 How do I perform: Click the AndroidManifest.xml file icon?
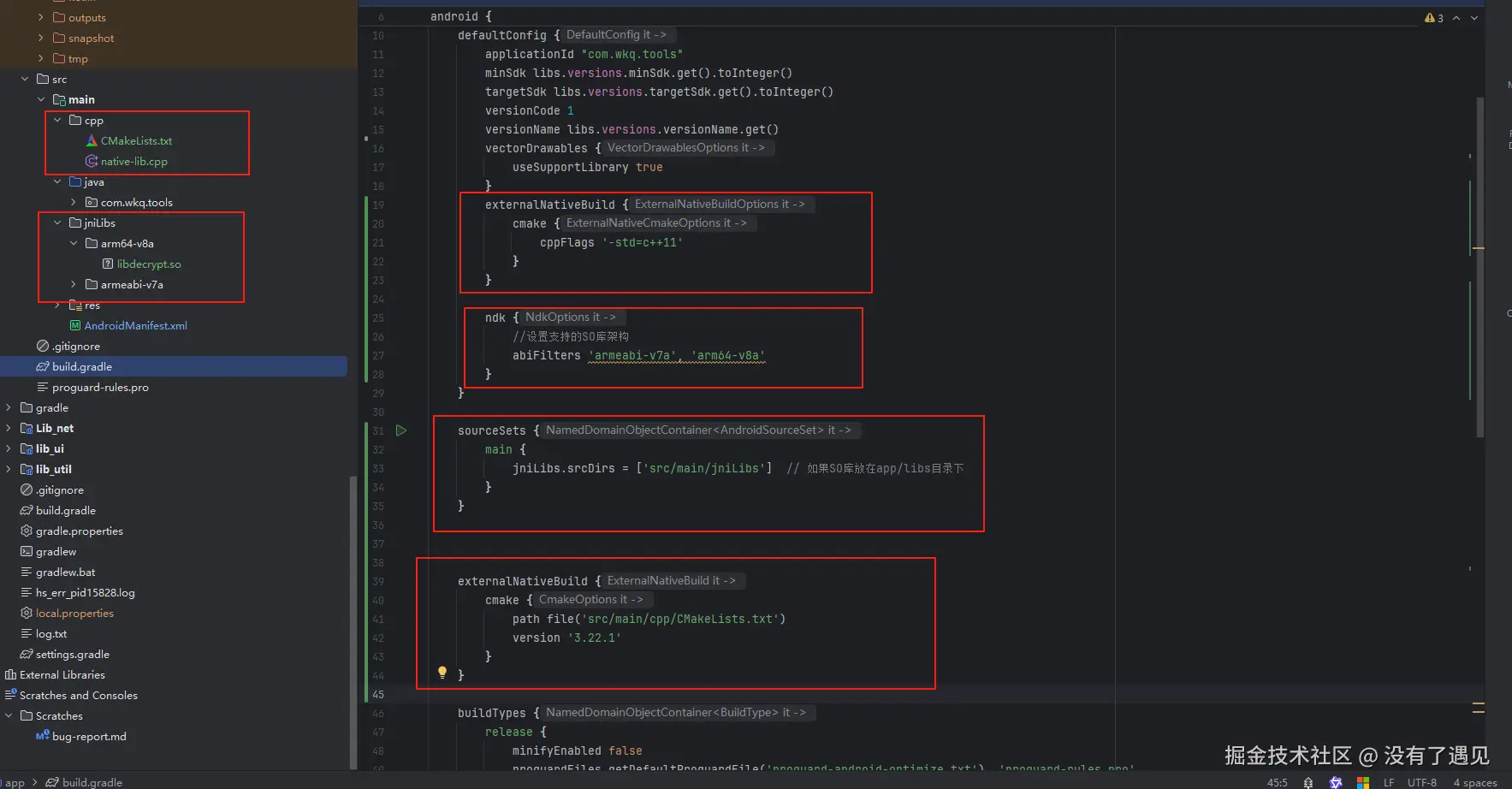[x=75, y=326]
